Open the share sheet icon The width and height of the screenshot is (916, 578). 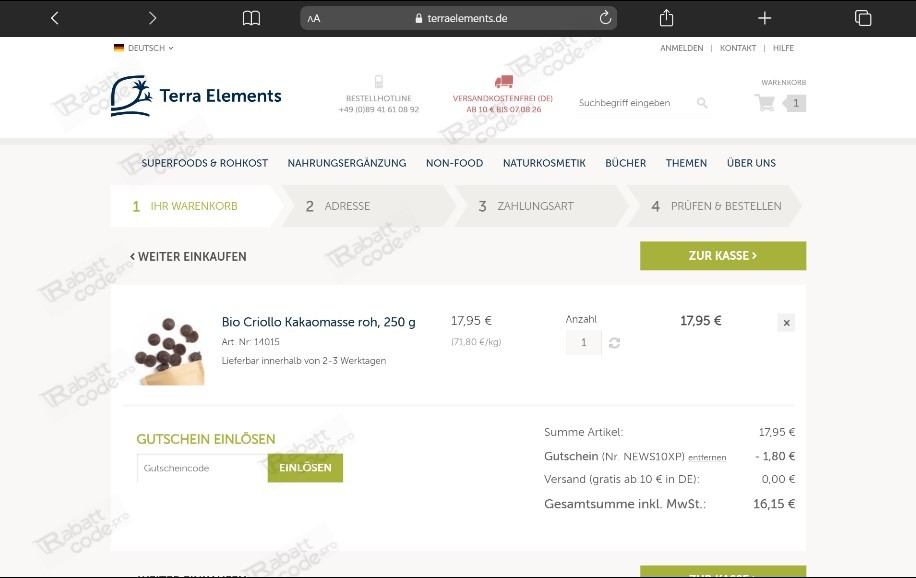click(666, 18)
